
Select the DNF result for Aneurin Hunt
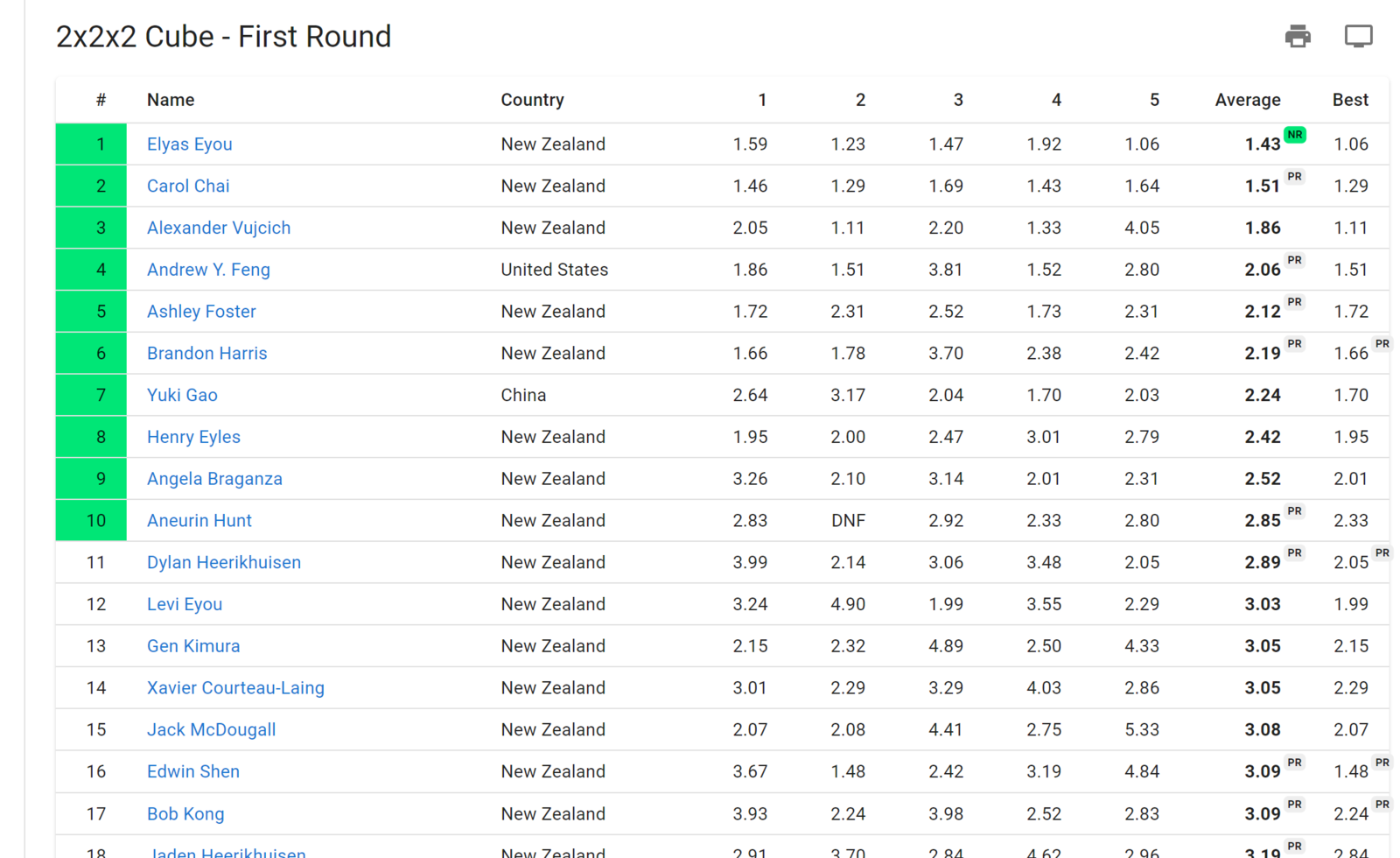[x=848, y=521]
